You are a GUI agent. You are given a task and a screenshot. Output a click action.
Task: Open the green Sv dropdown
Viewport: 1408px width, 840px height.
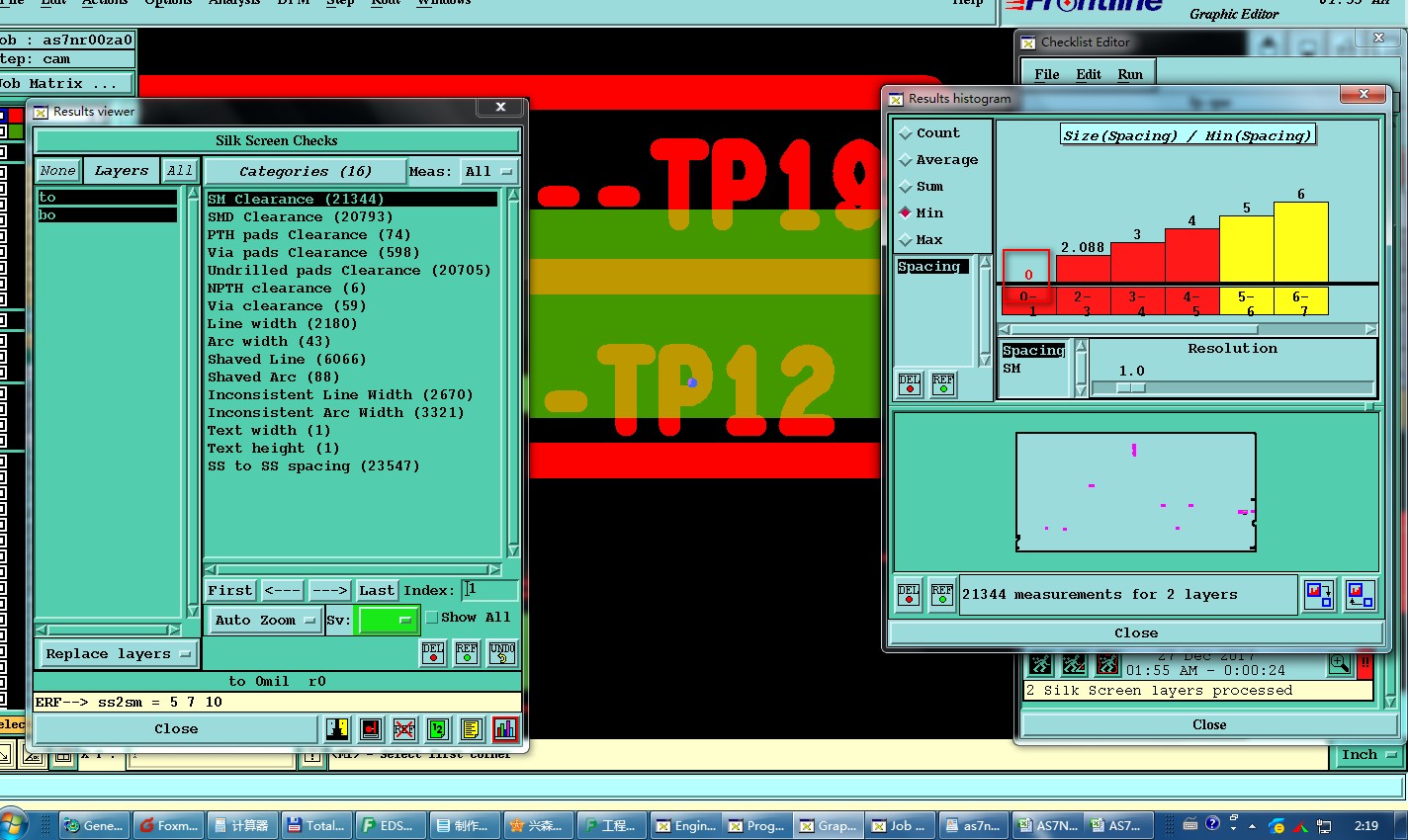coord(387,620)
